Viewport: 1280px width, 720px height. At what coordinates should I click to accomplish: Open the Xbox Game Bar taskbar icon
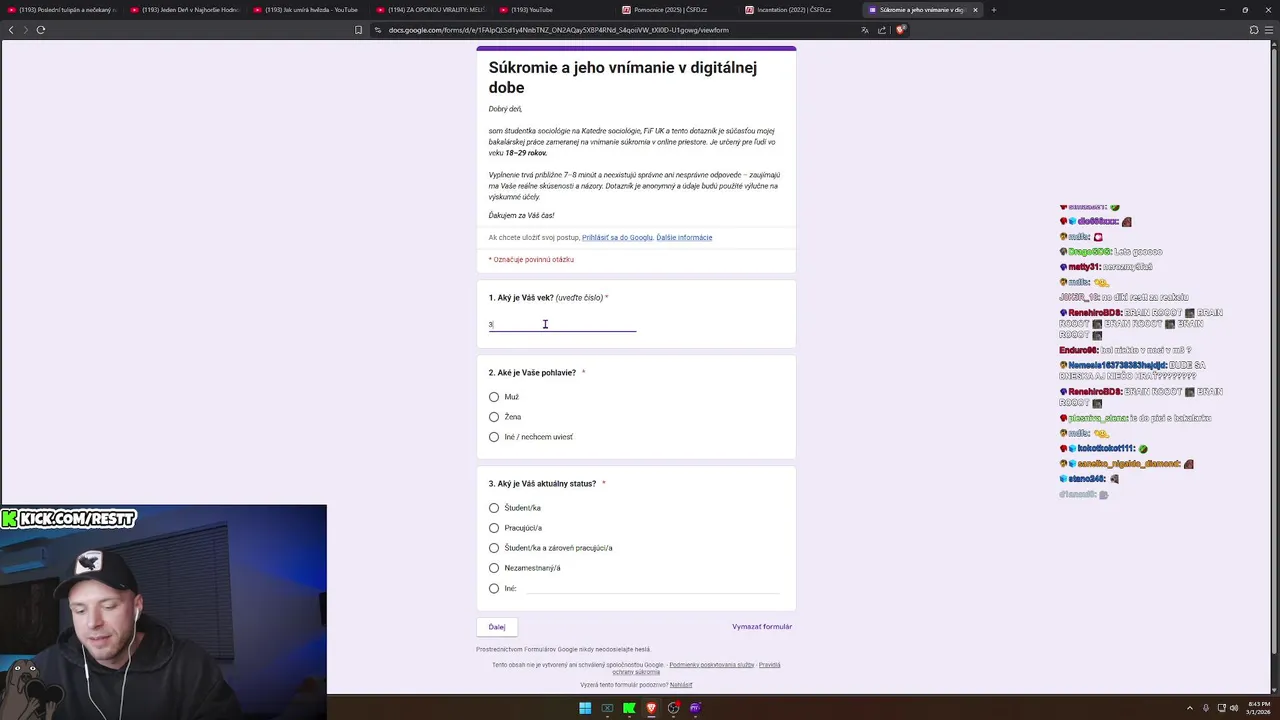607,708
